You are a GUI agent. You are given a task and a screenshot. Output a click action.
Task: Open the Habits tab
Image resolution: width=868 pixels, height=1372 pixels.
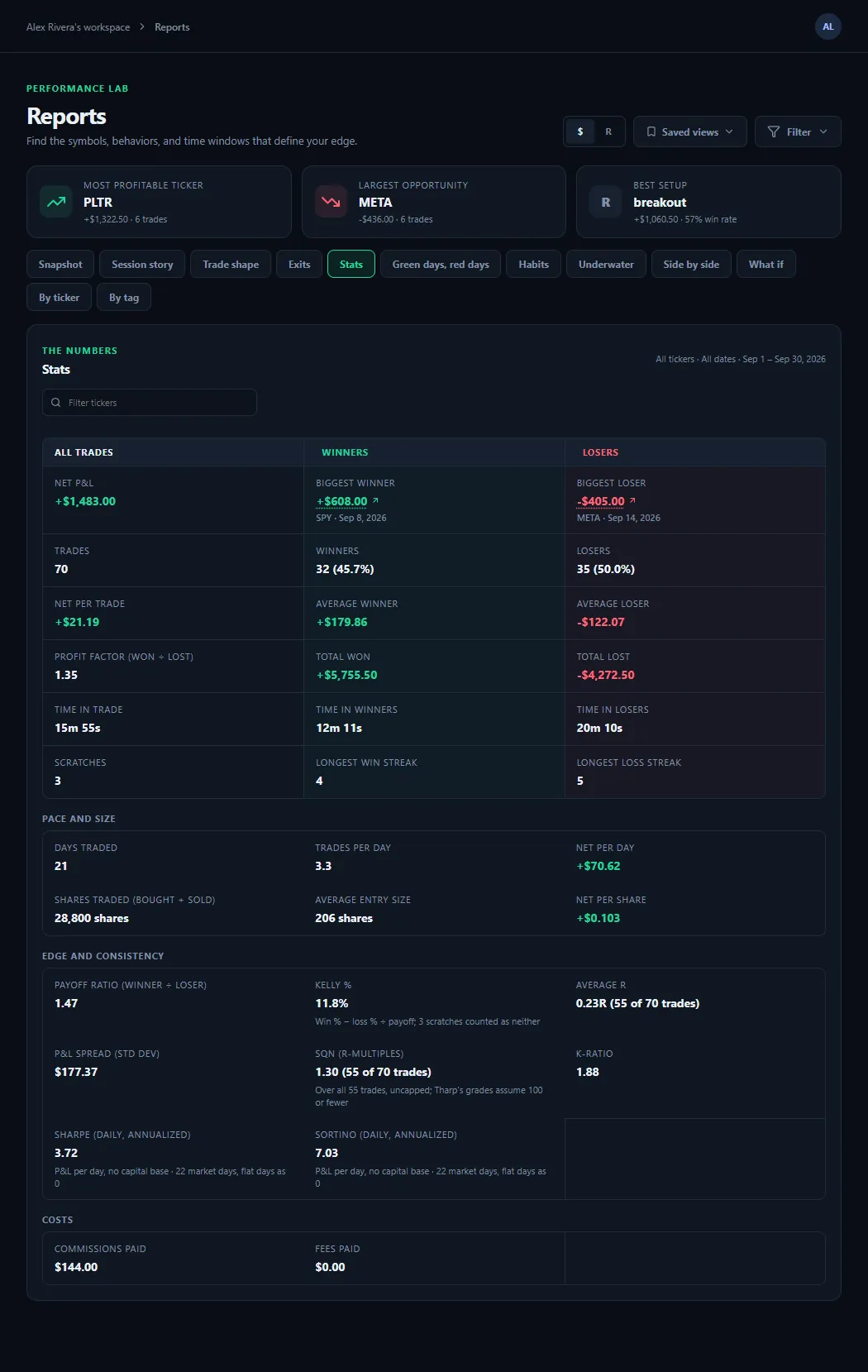click(x=533, y=264)
